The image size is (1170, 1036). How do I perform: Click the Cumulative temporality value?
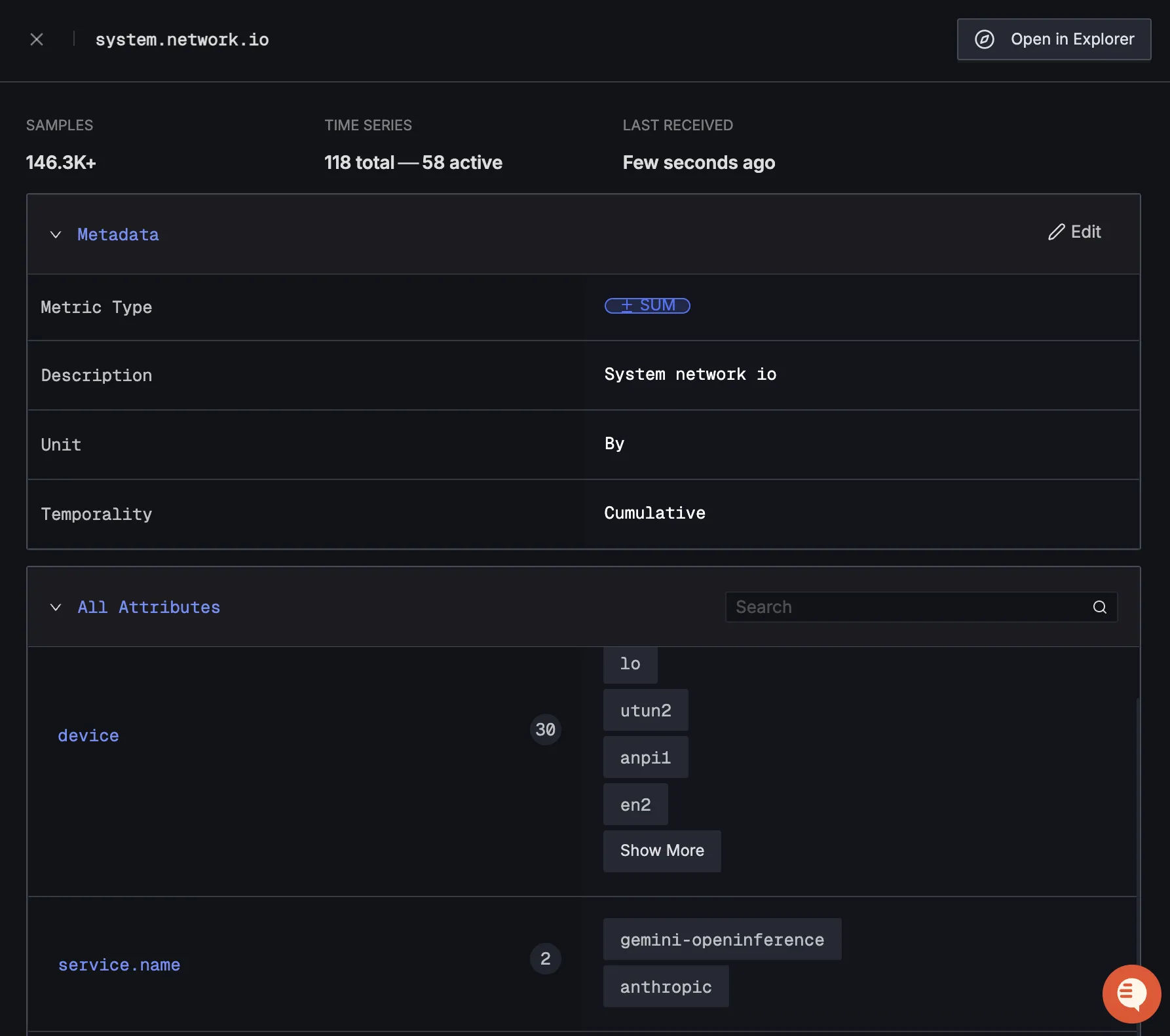coord(654,513)
